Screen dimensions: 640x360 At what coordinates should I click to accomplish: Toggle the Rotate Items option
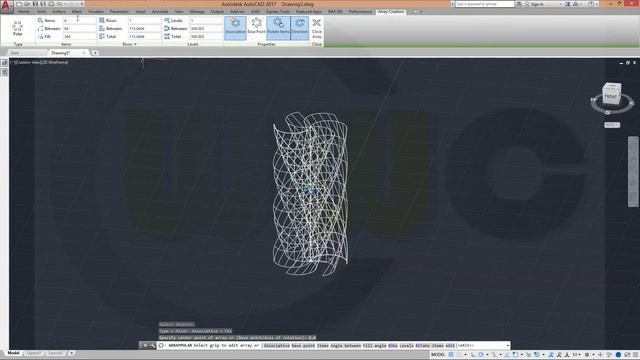click(278, 27)
